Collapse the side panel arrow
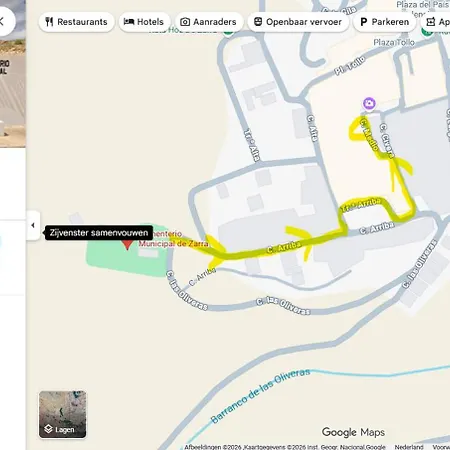450x450 pixels. [33, 225]
